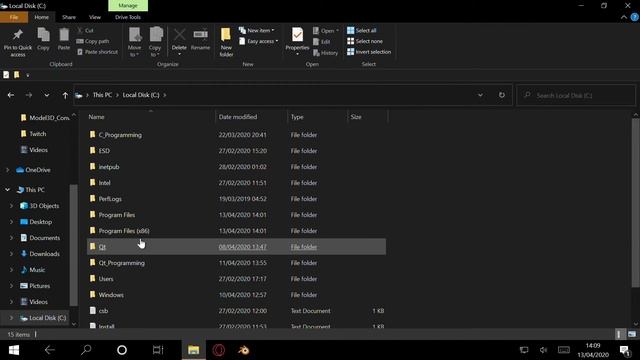Delete the selected Qt folder
The width and height of the screenshot is (640, 360).
tap(179, 42)
